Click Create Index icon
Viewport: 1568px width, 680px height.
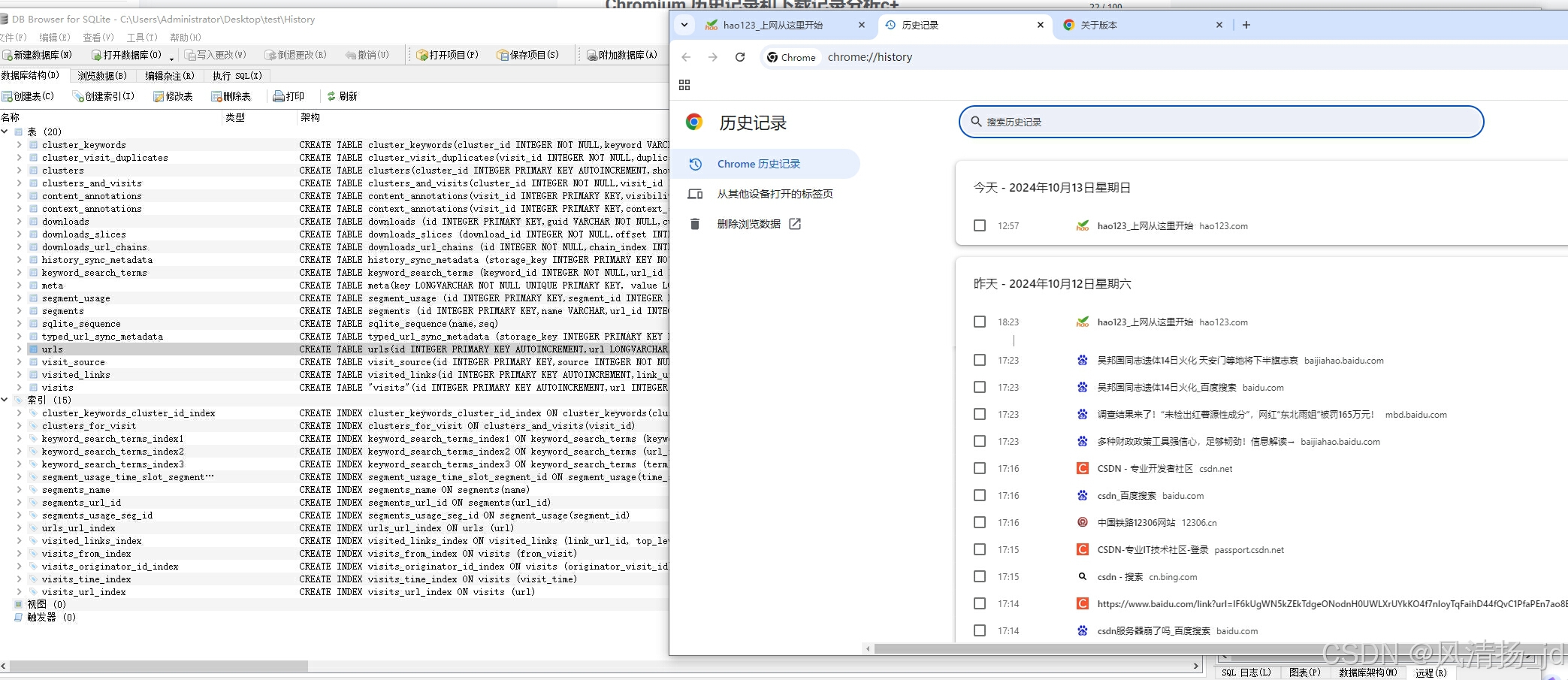78,96
